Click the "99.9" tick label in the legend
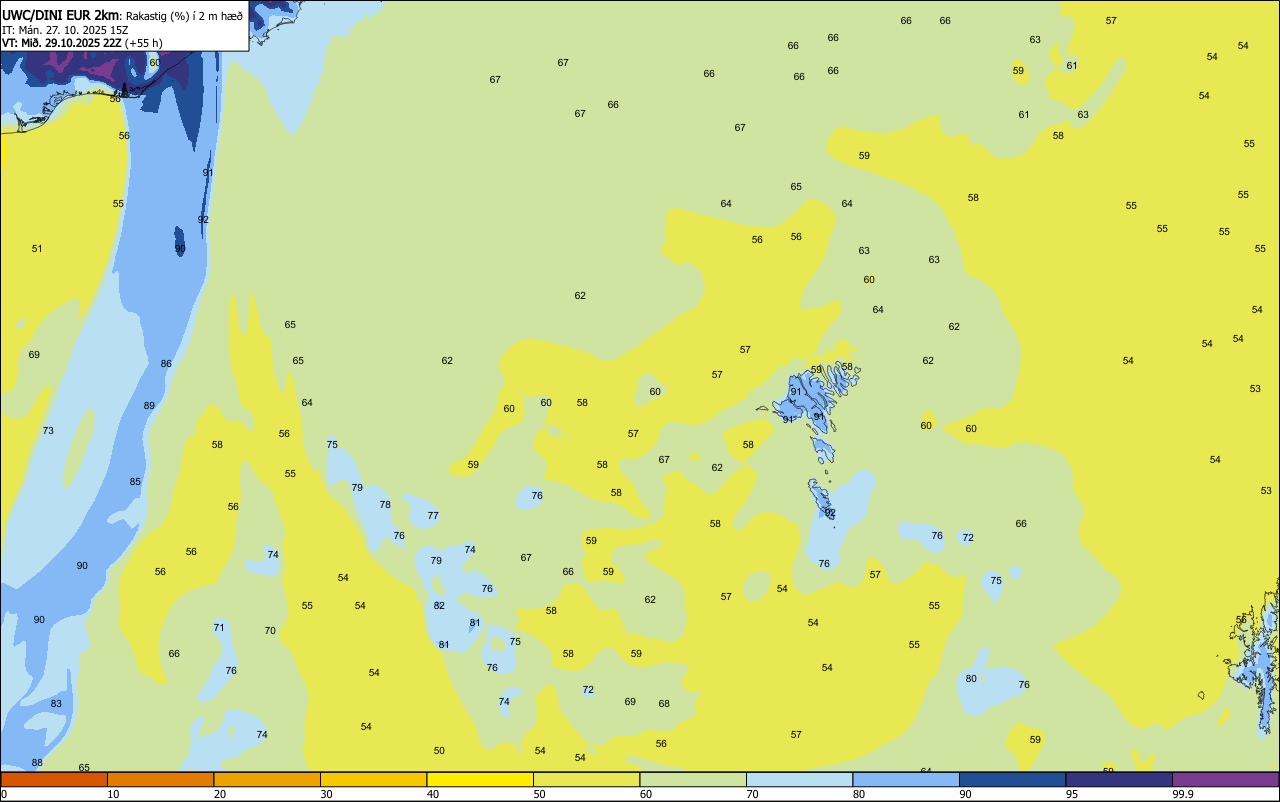 (1183, 794)
